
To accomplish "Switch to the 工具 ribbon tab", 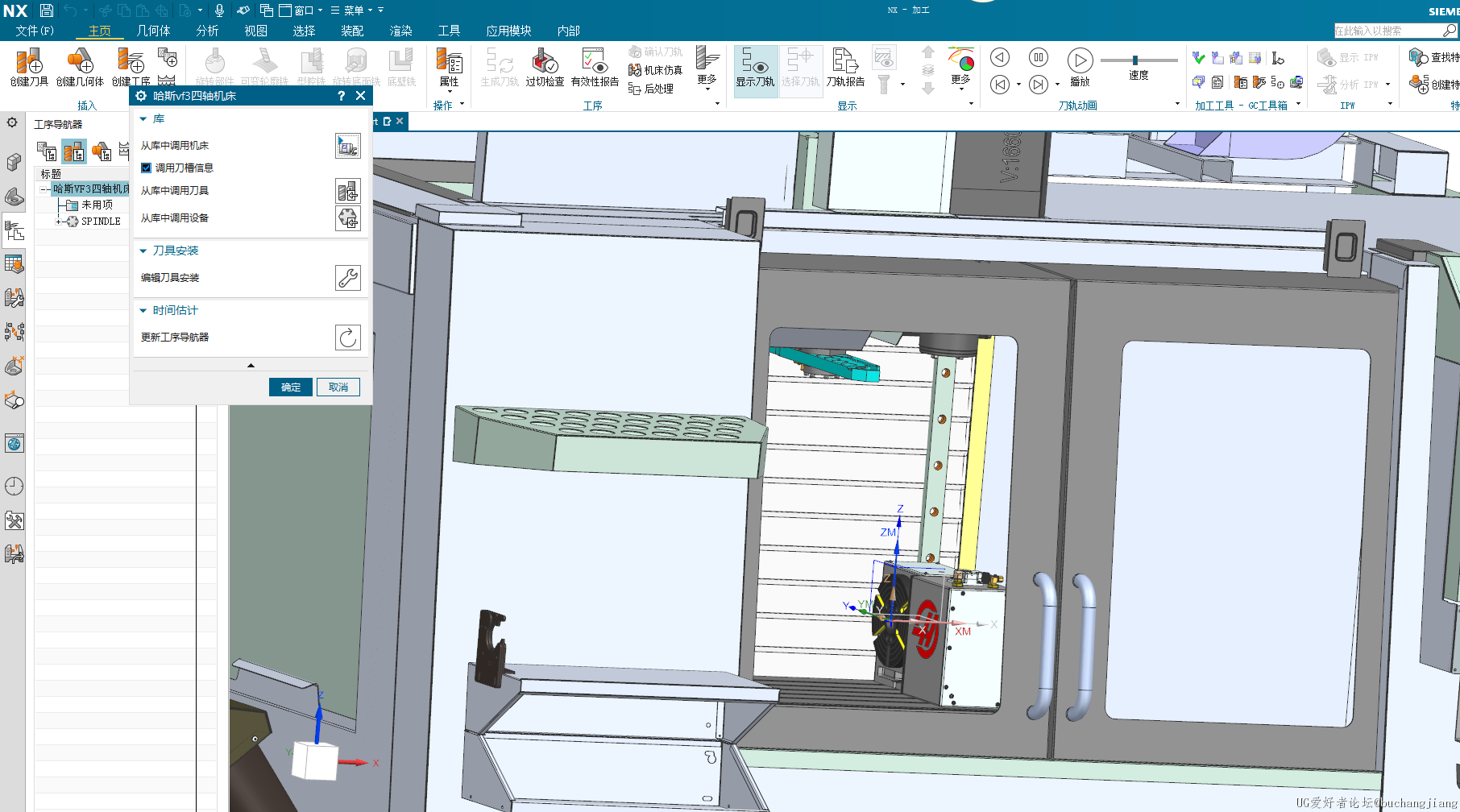I will click(449, 31).
